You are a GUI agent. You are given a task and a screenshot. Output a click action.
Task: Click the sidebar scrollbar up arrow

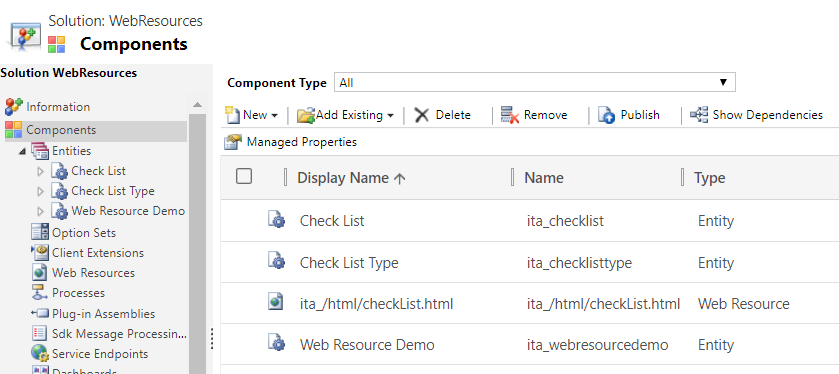tap(197, 105)
